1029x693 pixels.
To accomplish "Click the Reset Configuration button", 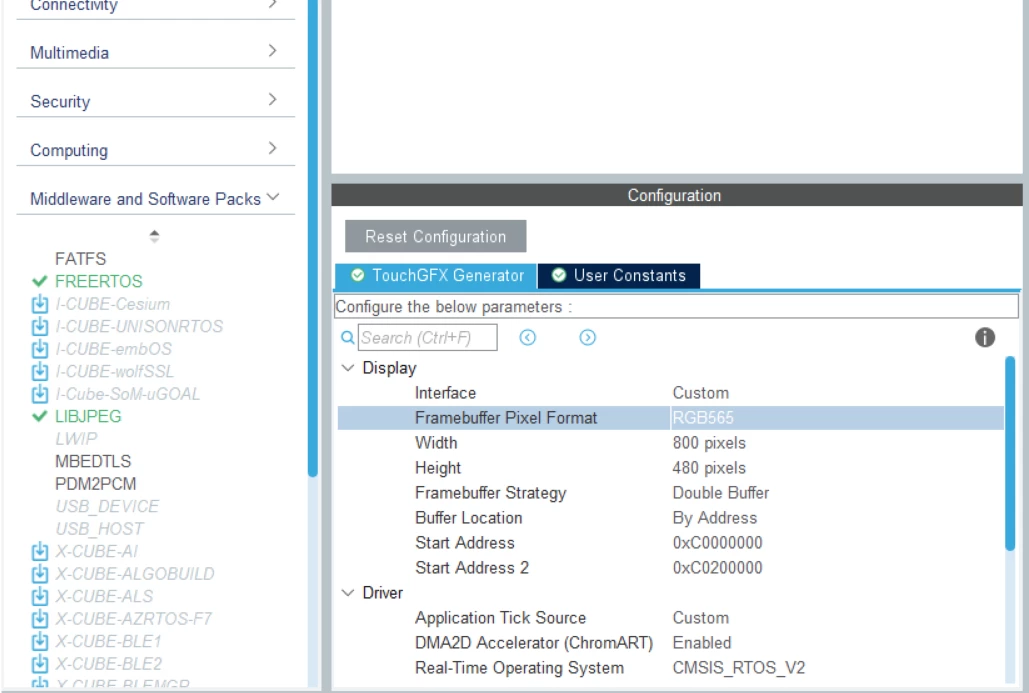I will coord(436,236).
